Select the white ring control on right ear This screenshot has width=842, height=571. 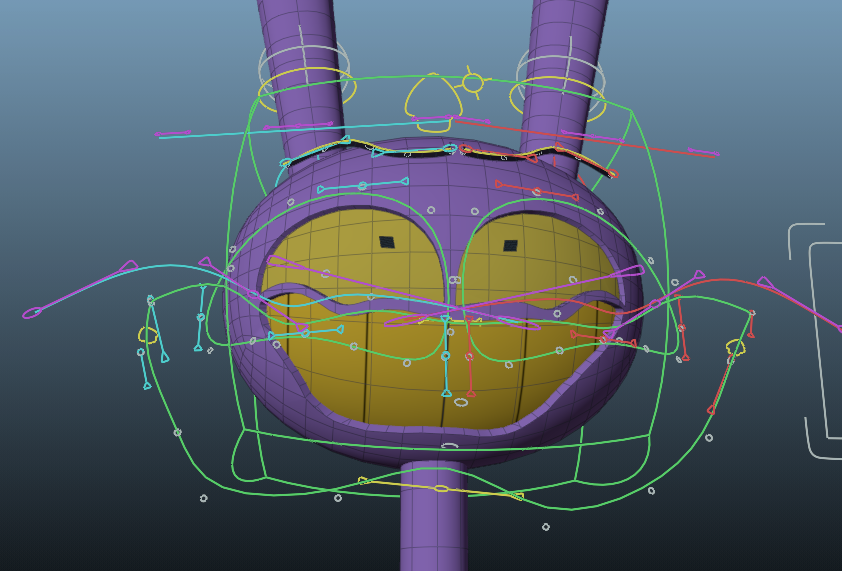coord(560,73)
